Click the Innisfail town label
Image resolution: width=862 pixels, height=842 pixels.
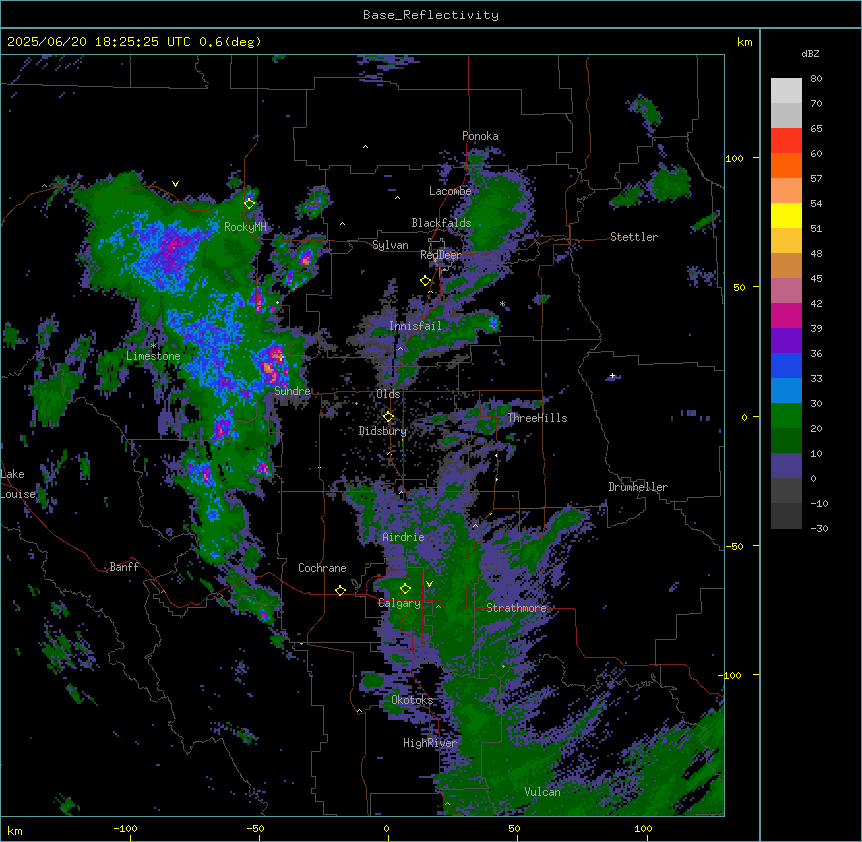click(415, 326)
